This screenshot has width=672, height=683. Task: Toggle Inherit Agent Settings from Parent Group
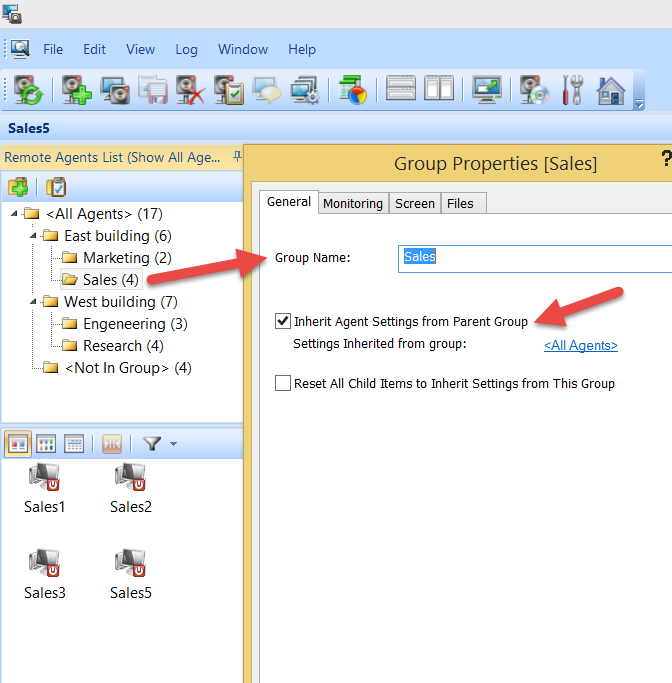283,321
